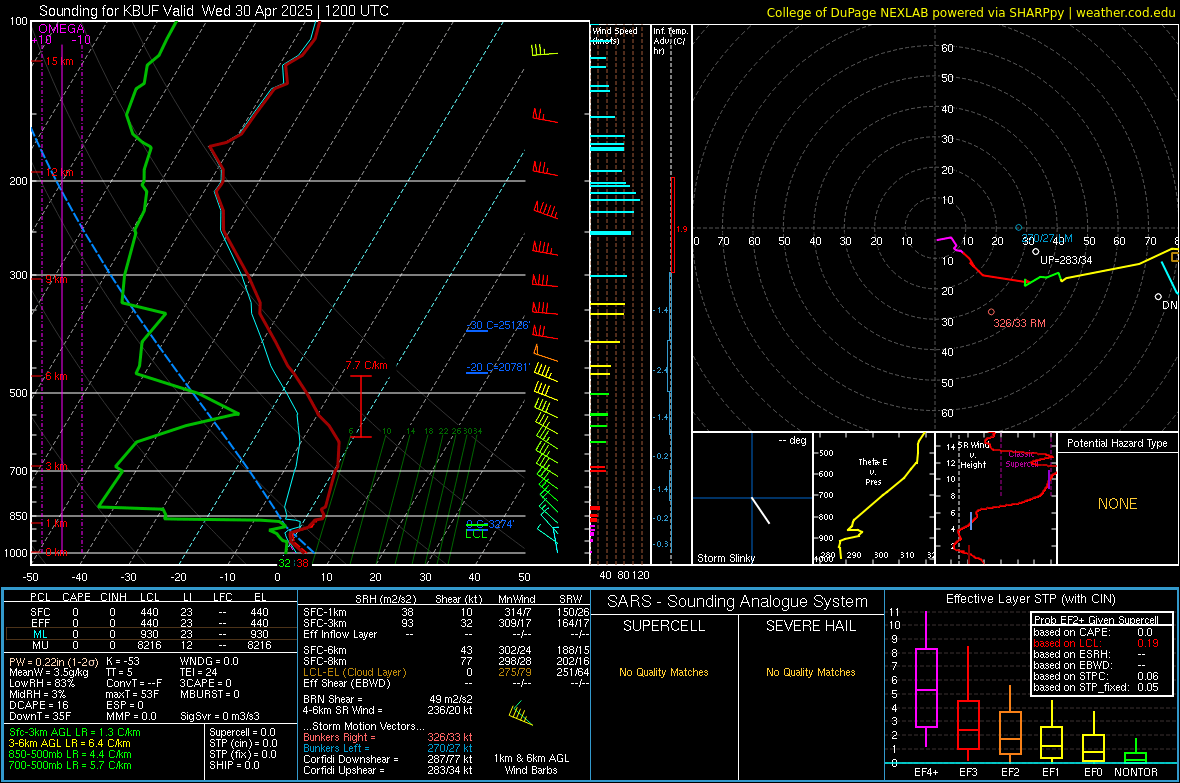The width and height of the screenshot is (1180, 783).
Task: Click the NONE hazard type value
Action: (1117, 504)
